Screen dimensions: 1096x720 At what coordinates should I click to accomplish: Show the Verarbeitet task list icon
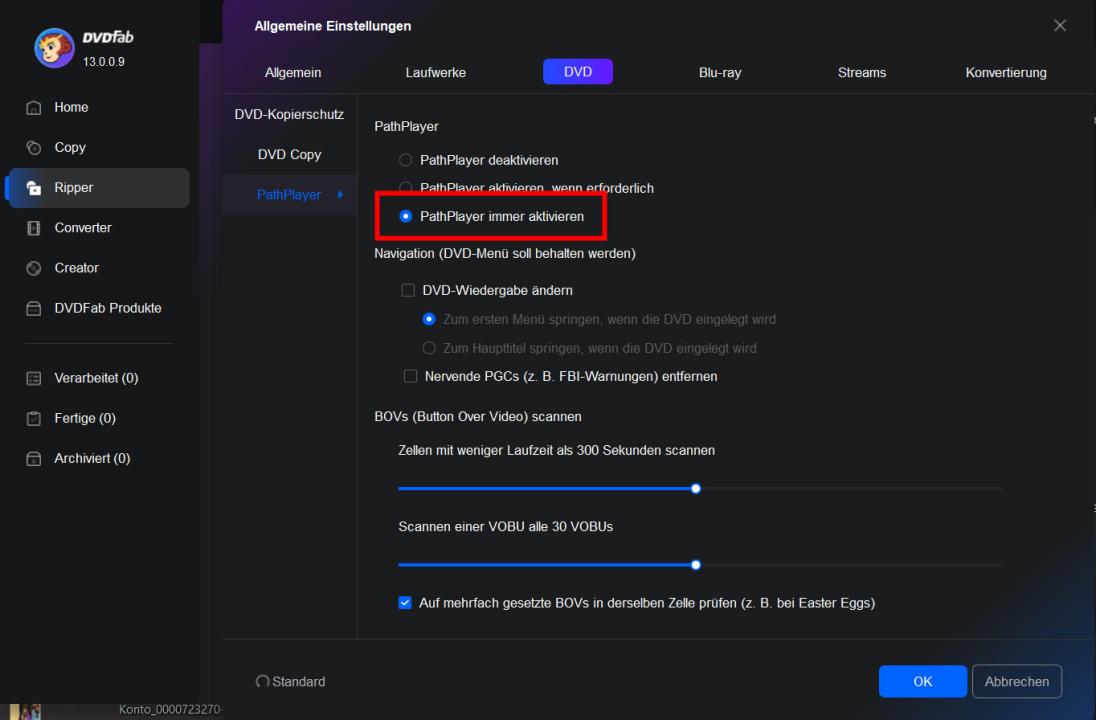pos(34,379)
